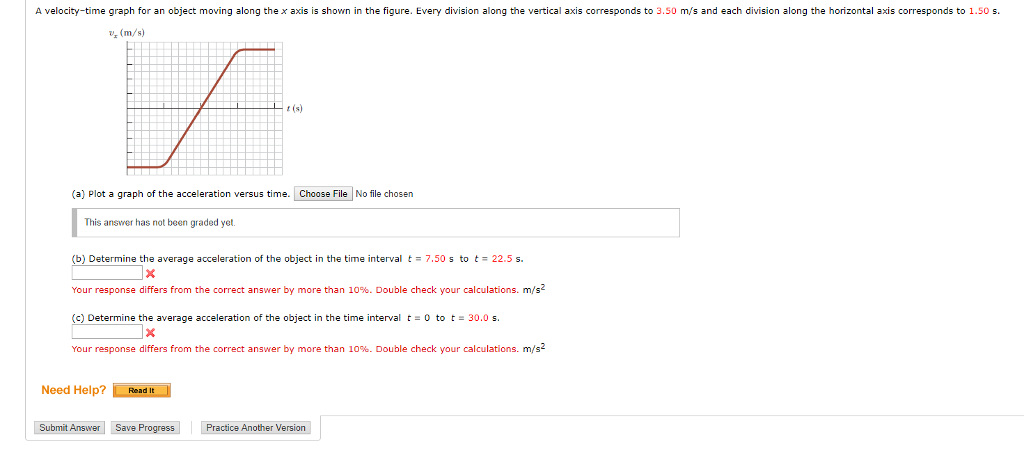Click the Submit Answer button
Image resolution: width=1024 pixels, height=451 pixels.
(69, 428)
